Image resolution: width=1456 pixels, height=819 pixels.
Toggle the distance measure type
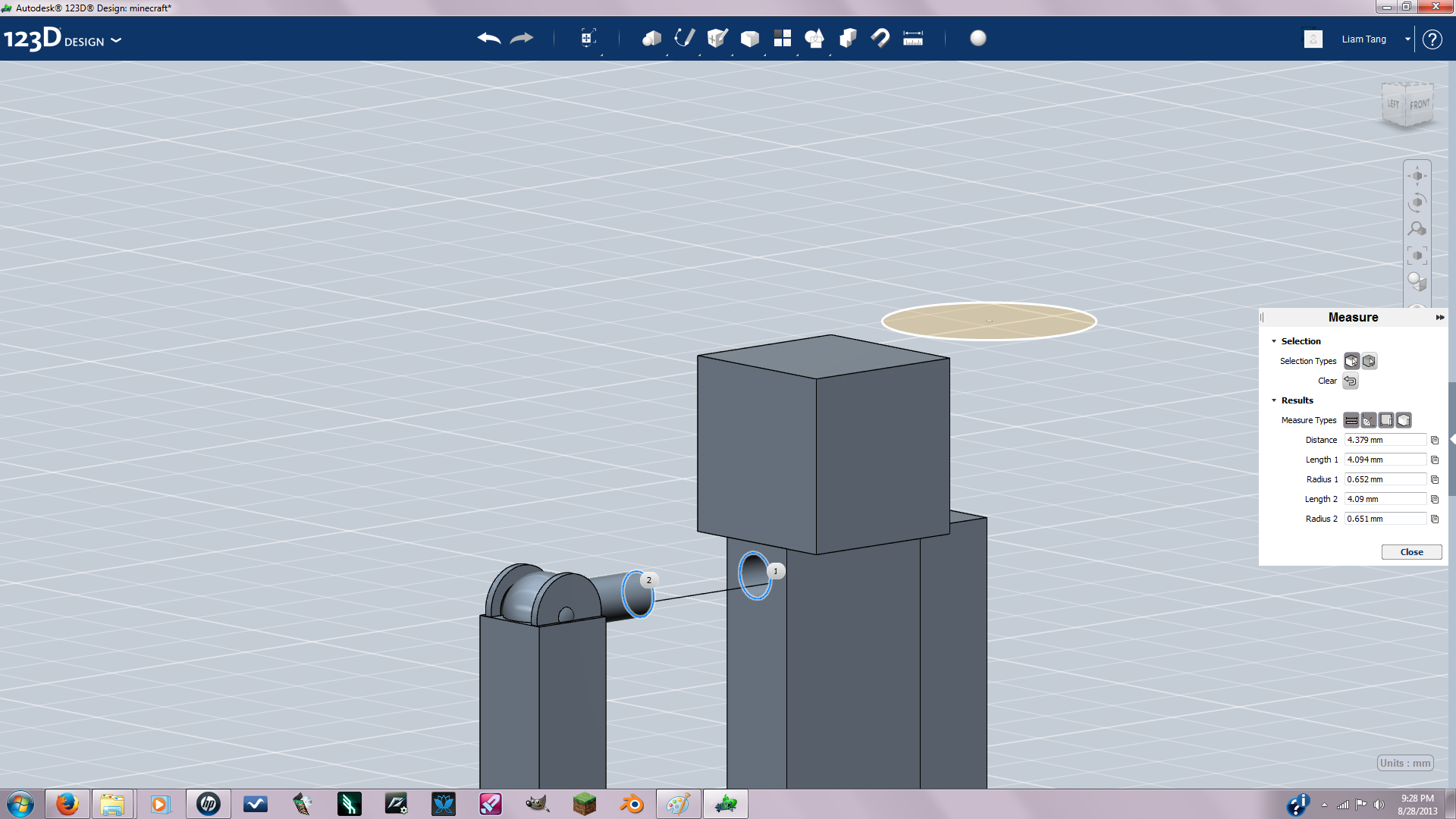[x=1351, y=420]
